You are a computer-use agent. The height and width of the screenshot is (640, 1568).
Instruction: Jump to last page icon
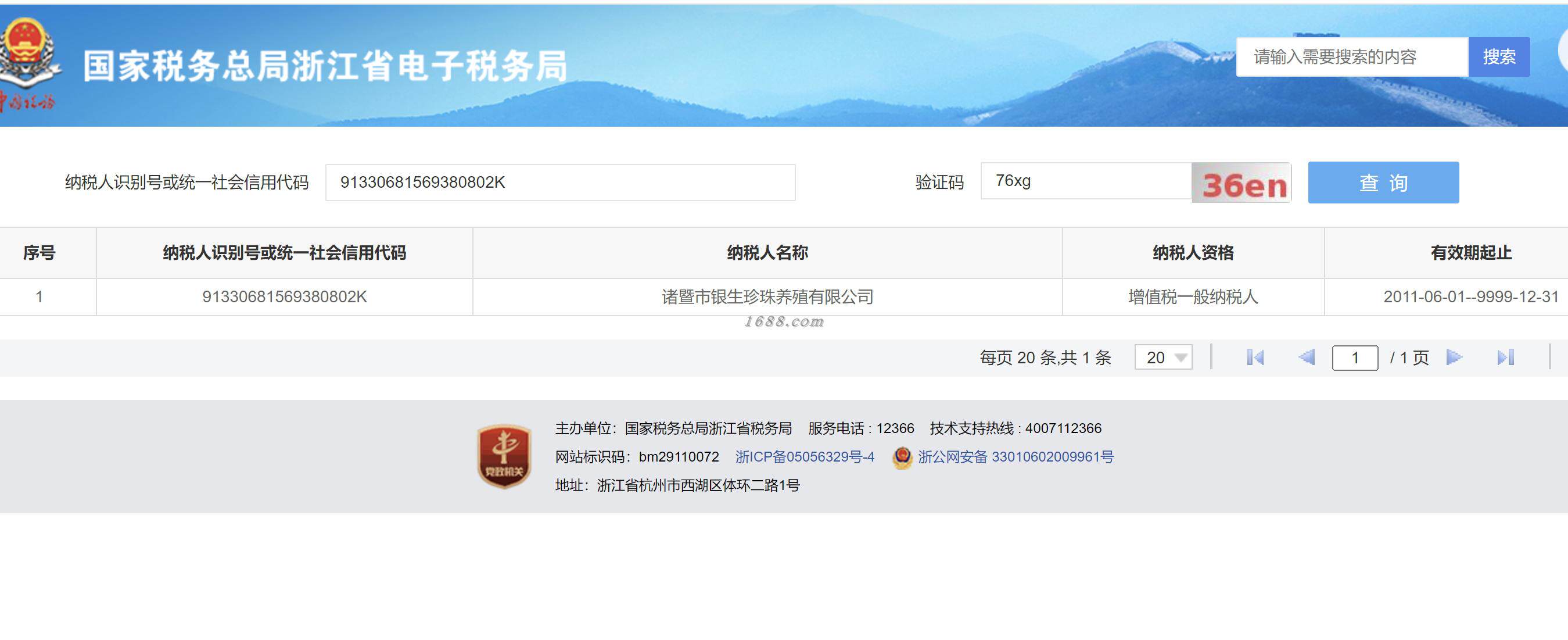click(1505, 357)
